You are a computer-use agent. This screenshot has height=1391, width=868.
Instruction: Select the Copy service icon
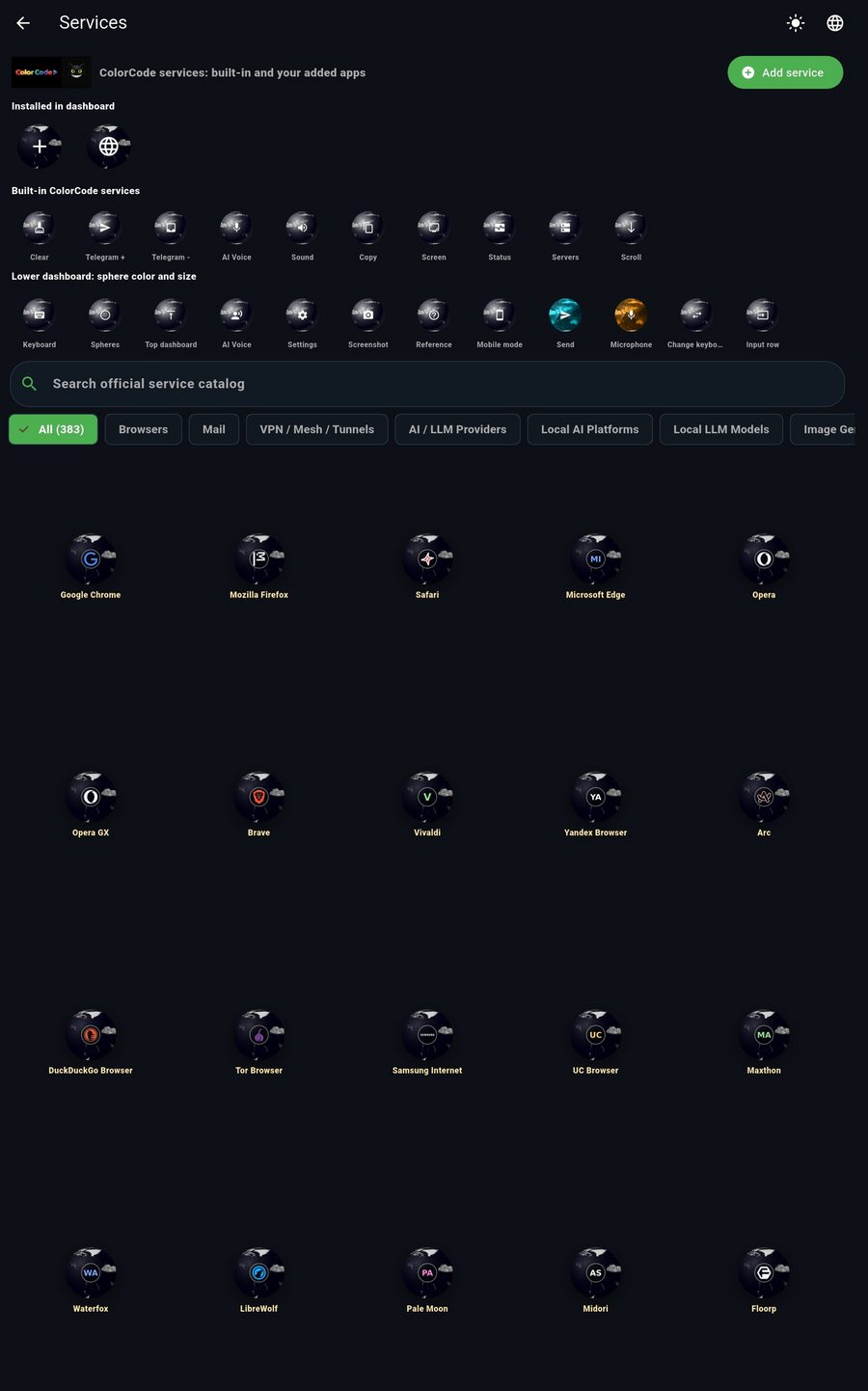click(x=367, y=228)
